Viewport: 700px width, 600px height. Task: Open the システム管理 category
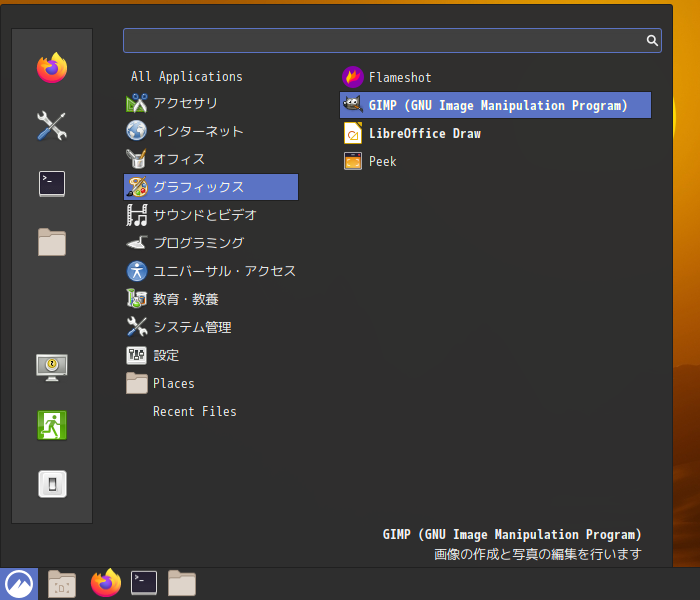211,327
